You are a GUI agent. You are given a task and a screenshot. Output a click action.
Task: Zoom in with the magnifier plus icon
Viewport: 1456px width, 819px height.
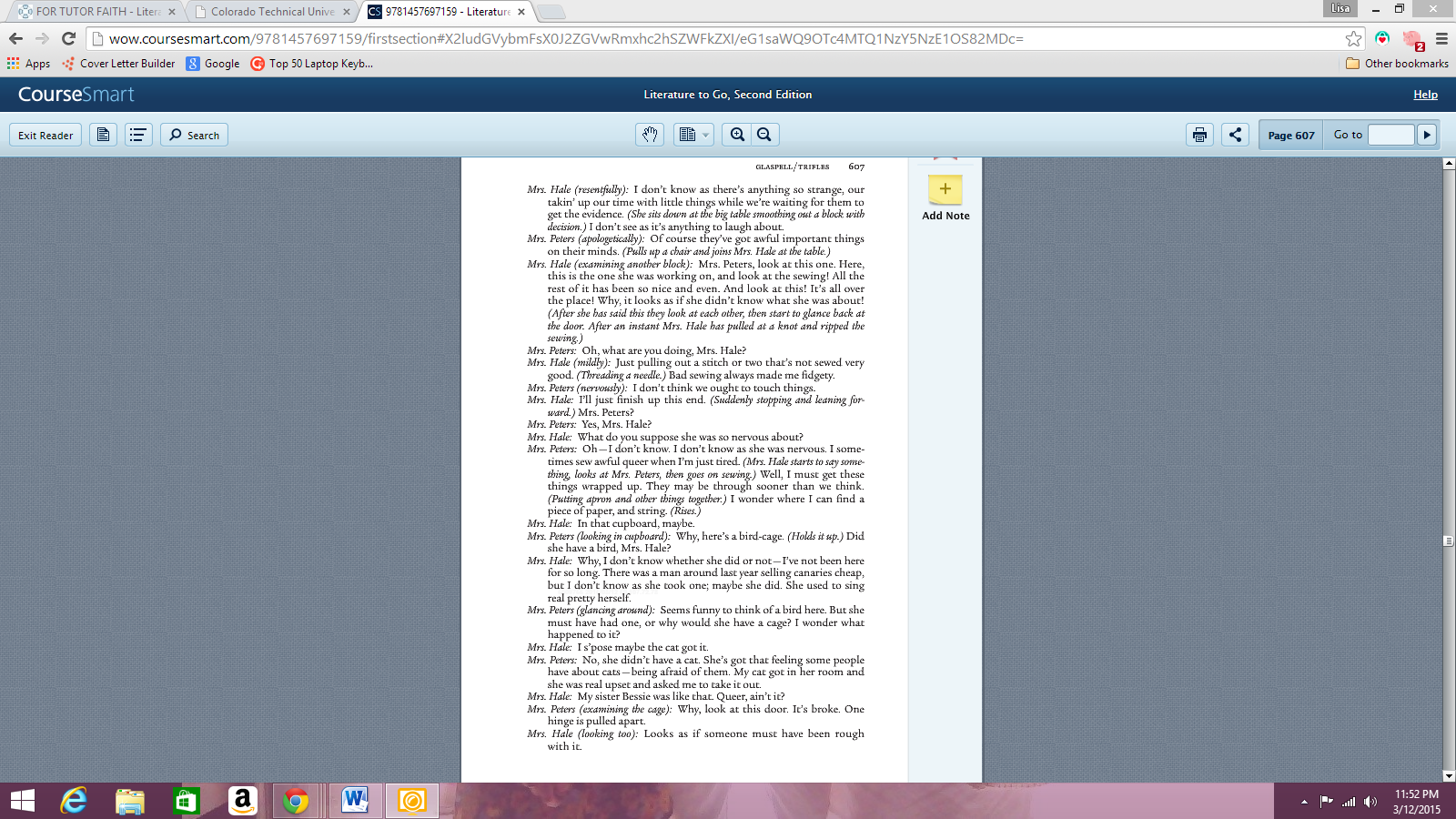737,135
